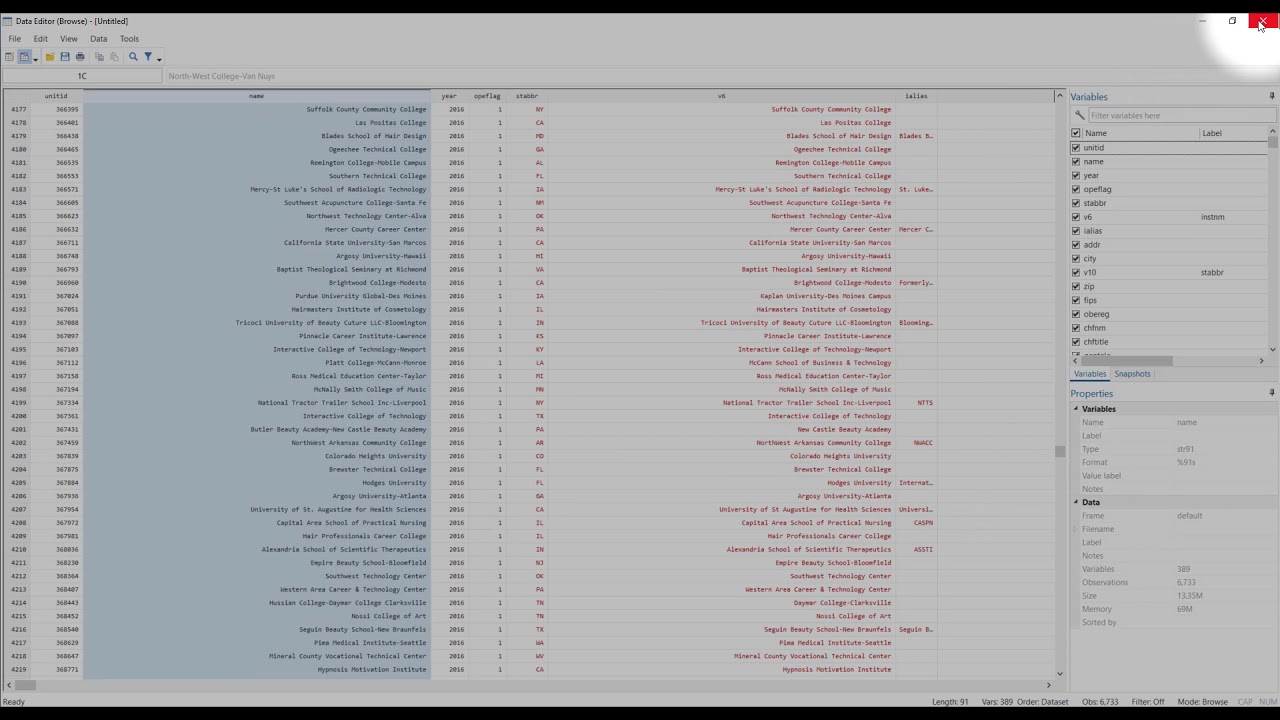Open Find using the magnifier icon

tap(133, 57)
